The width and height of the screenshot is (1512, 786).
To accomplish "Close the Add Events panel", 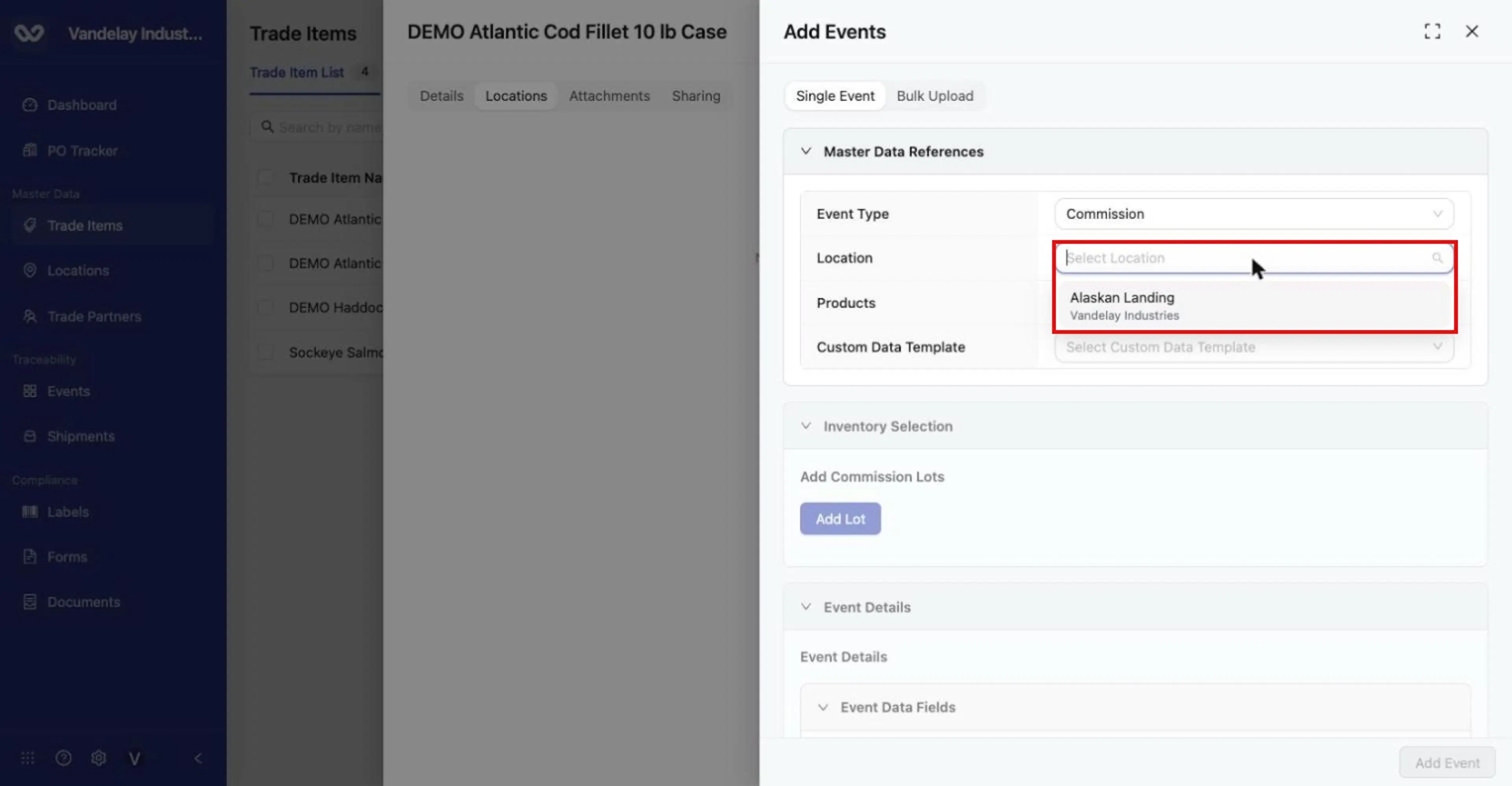I will click(1471, 31).
